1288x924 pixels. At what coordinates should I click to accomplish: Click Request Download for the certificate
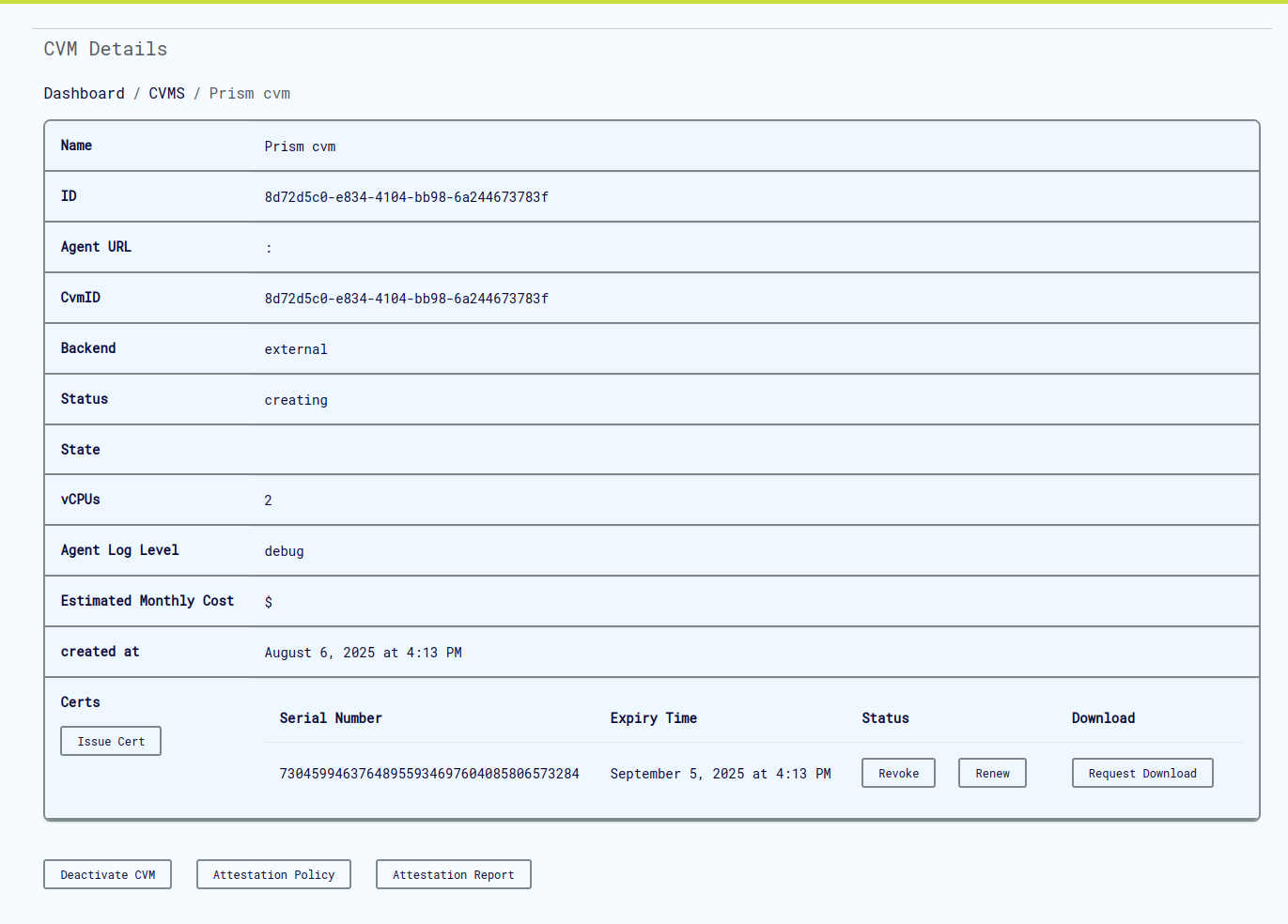click(x=1142, y=773)
